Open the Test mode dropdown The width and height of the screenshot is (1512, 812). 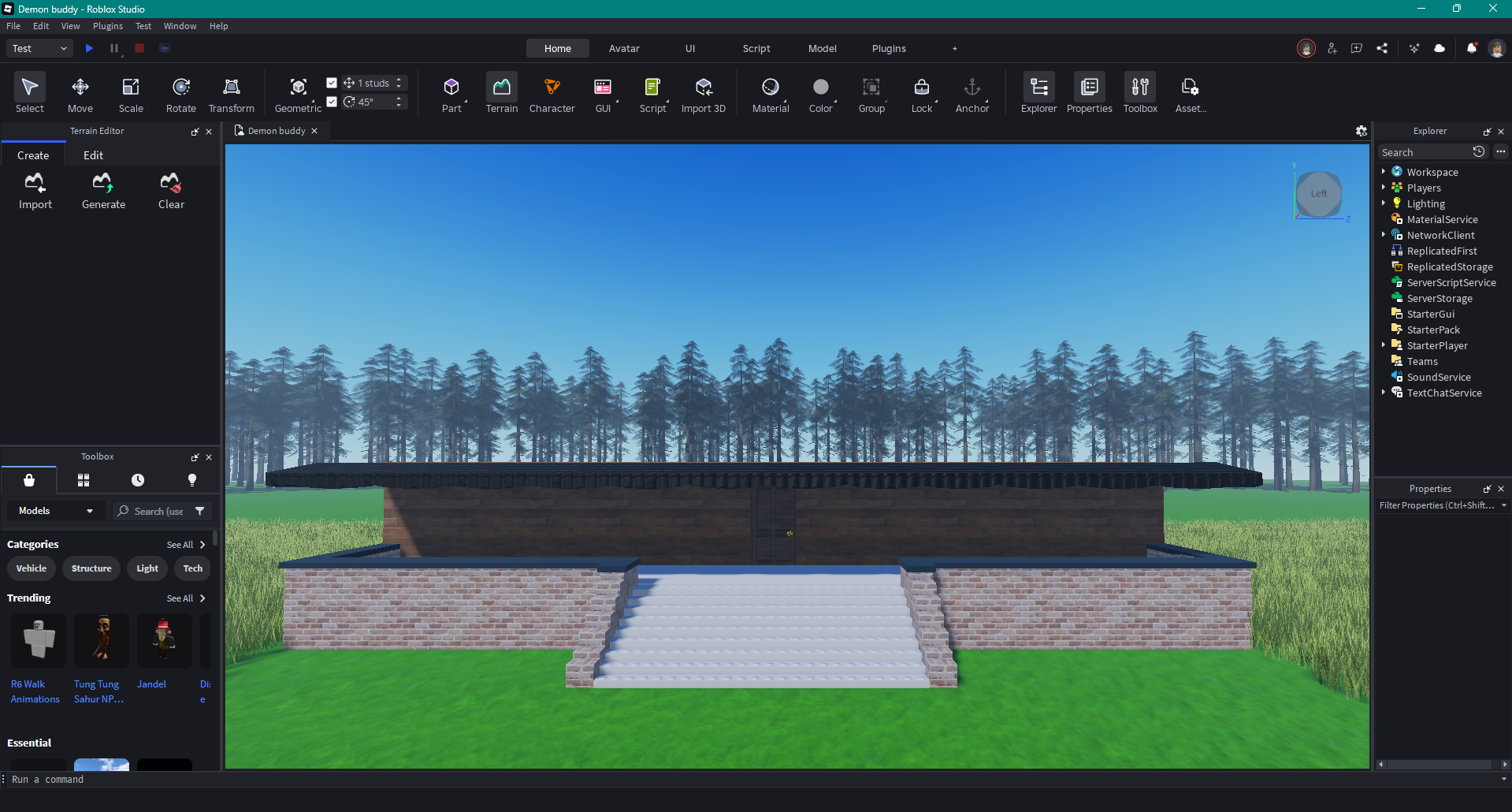[39, 48]
